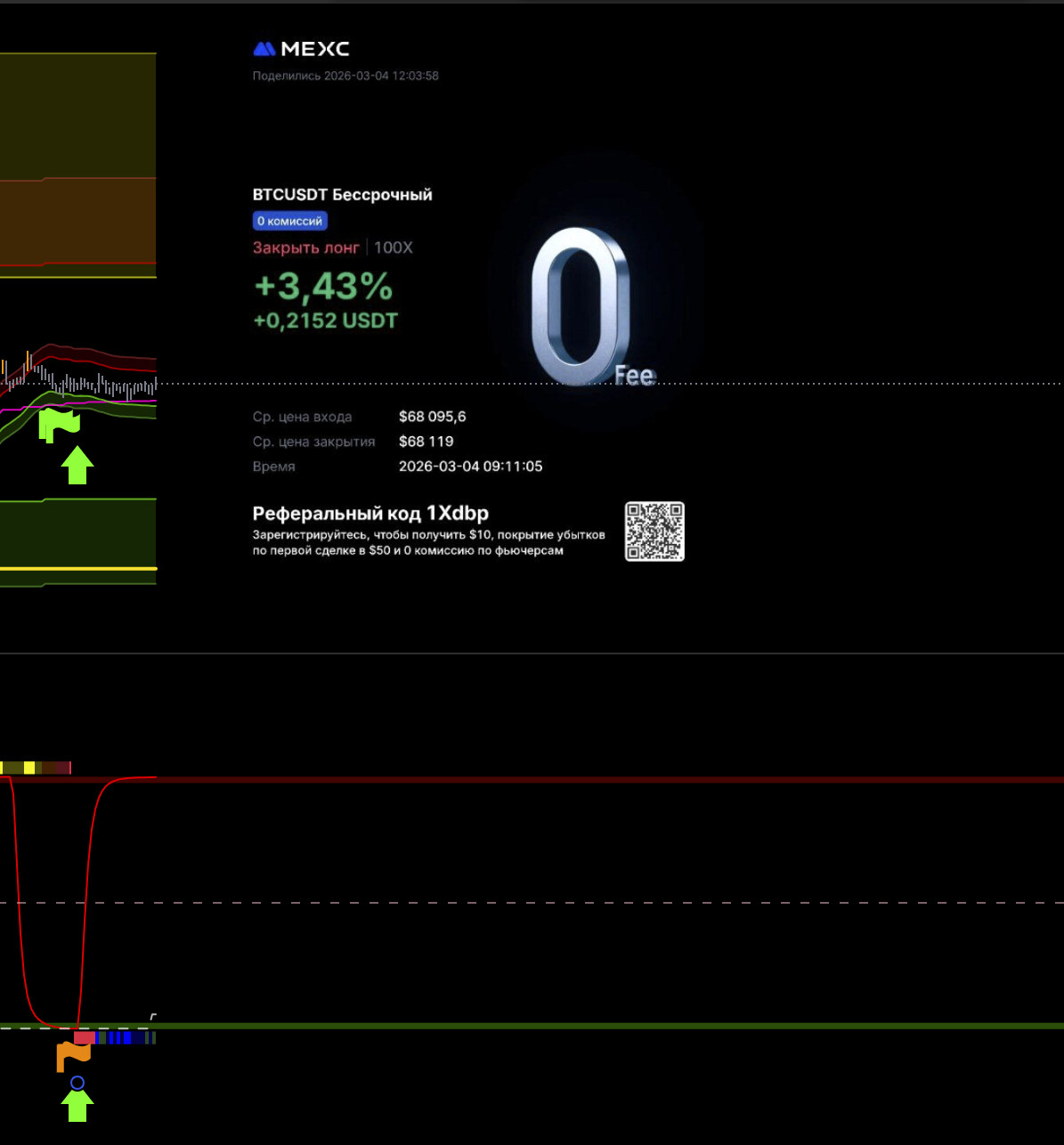Click the MEXC logo
This screenshot has height=1145, width=1064.
coord(301,49)
